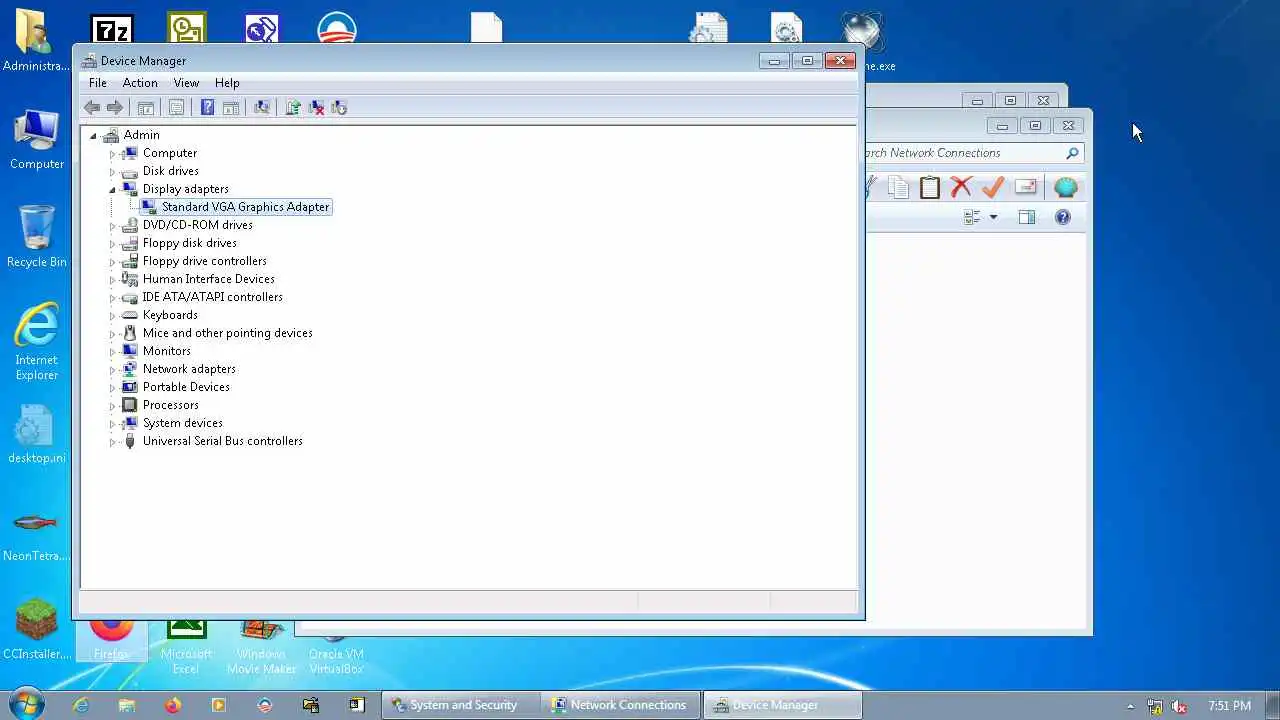Viewport: 1280px width, 720px height.
Task: Click the orange checkmark icon in Network Connections
Action: (993, 187)
